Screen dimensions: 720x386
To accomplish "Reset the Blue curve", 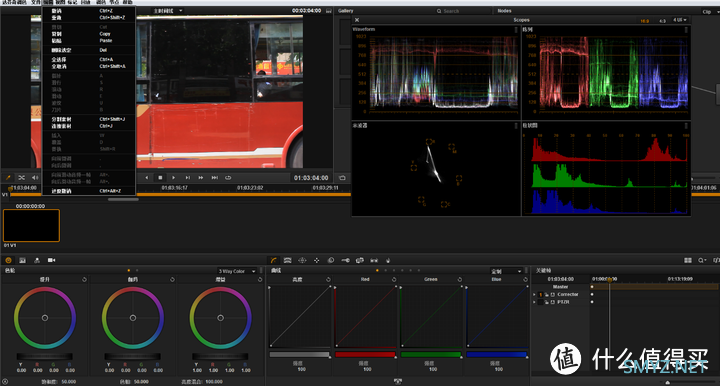I will coord(525,279).
